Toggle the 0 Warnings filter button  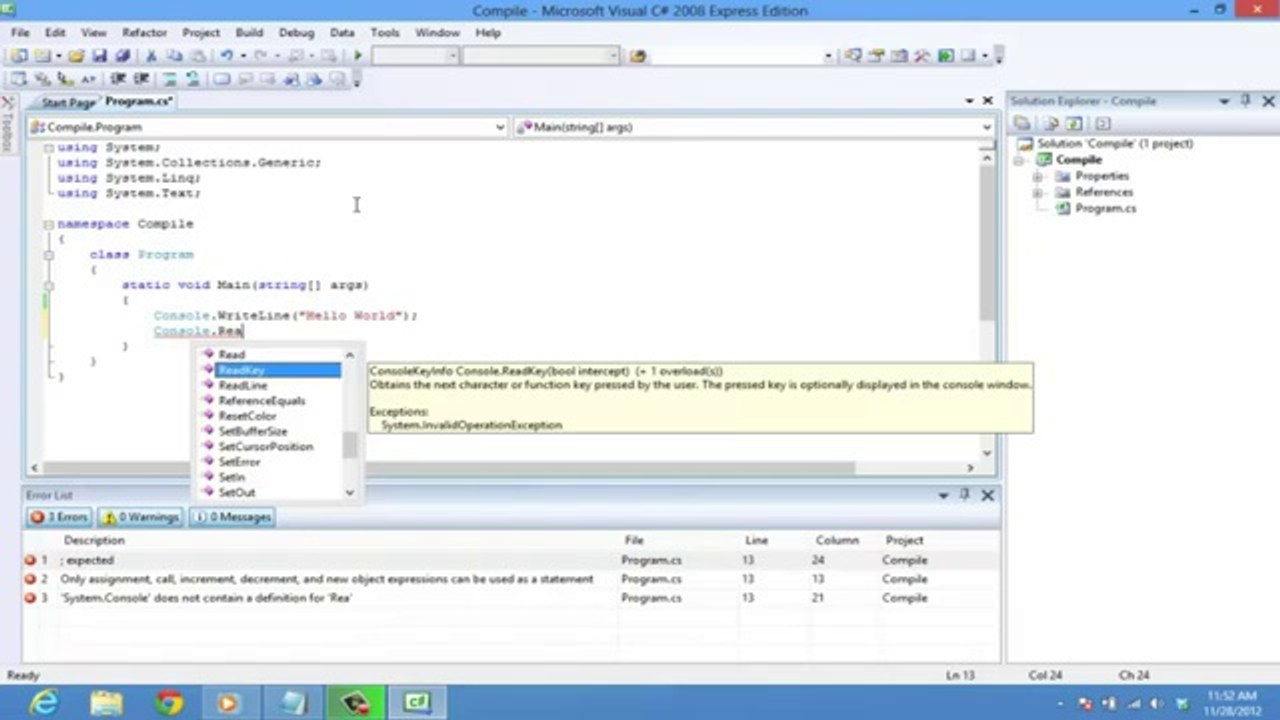[x=141, y=517]
